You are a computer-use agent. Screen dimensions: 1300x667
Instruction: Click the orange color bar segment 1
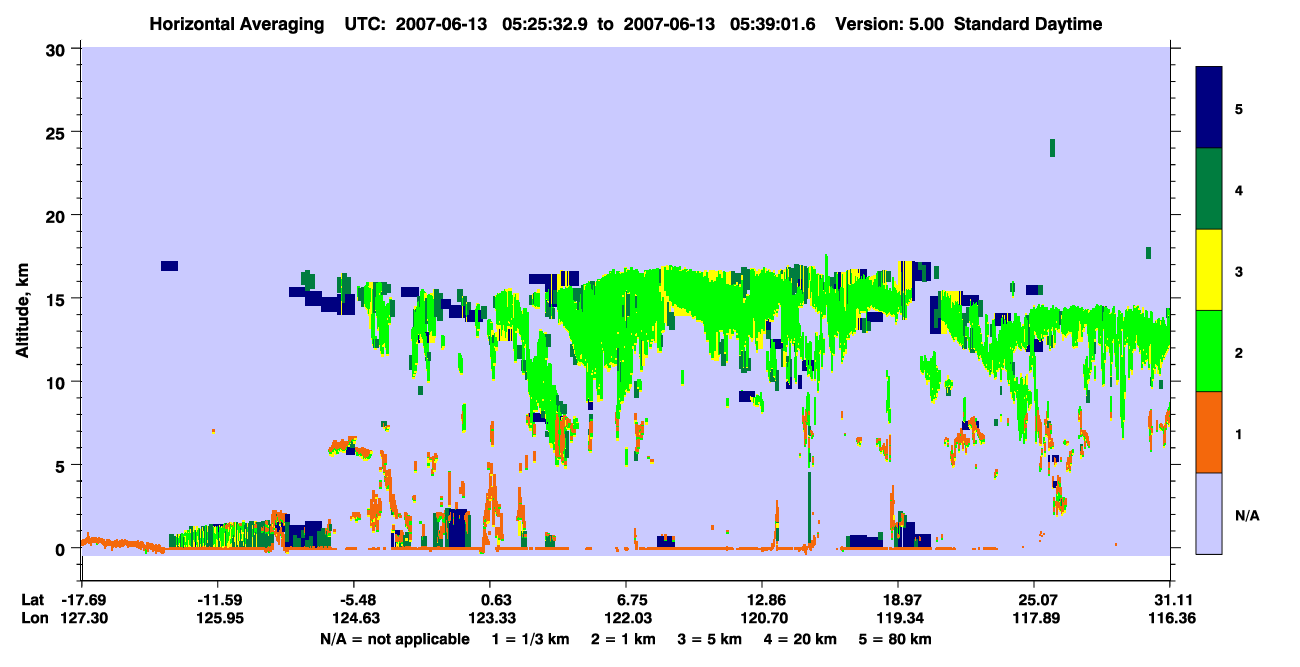[1209, 431]
